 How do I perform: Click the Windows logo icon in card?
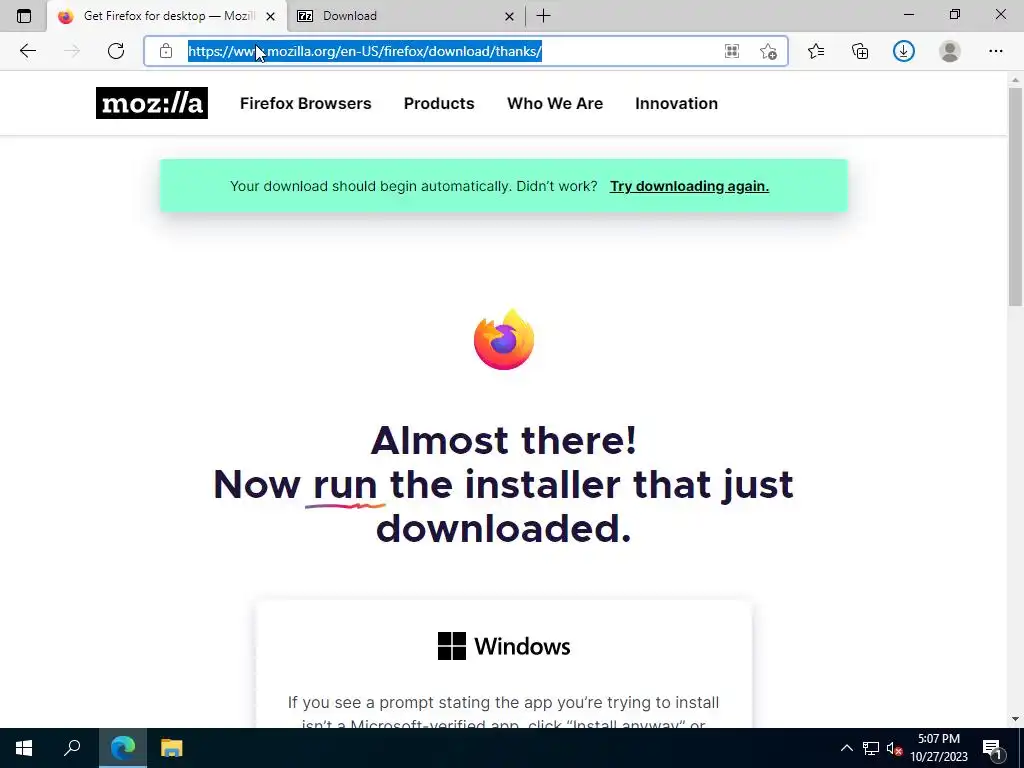coord(452,646)
